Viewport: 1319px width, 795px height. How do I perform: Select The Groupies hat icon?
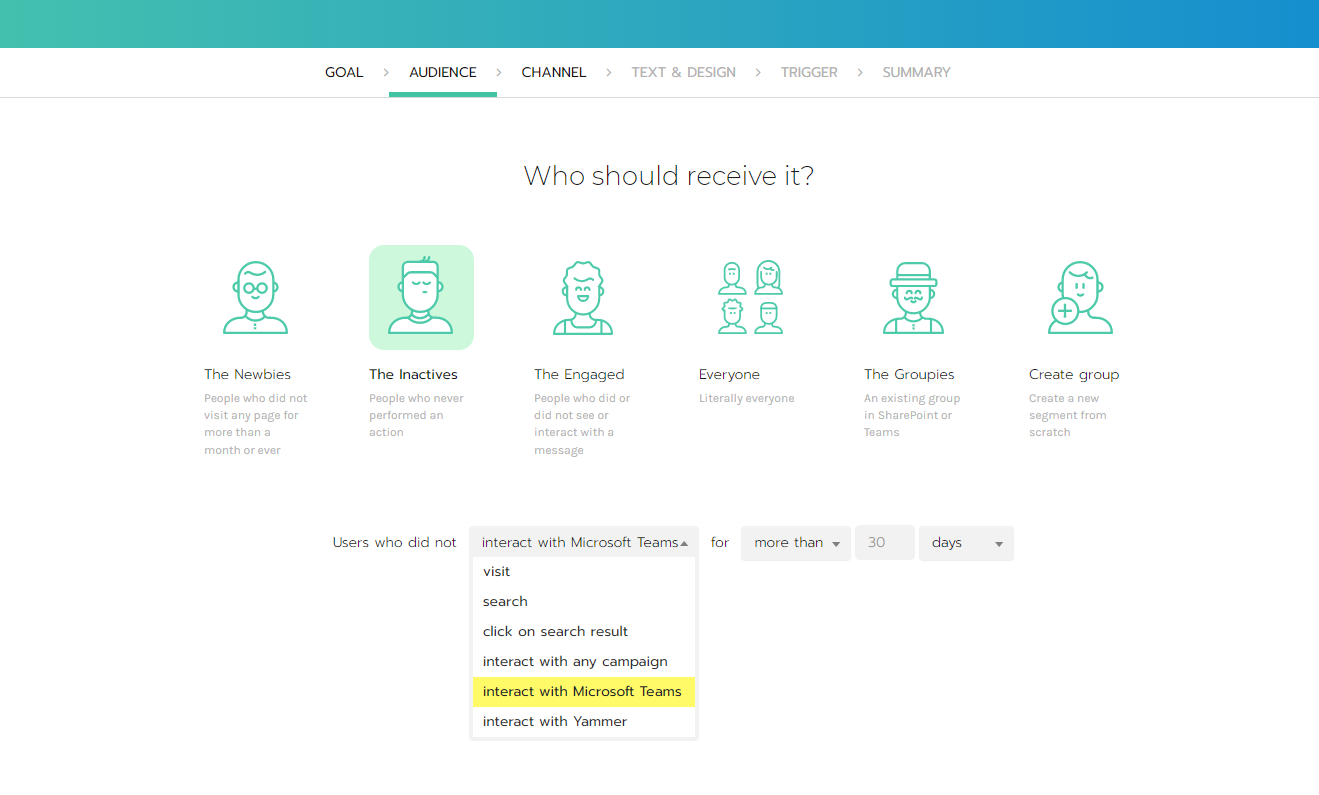click(x=914, y=297)
